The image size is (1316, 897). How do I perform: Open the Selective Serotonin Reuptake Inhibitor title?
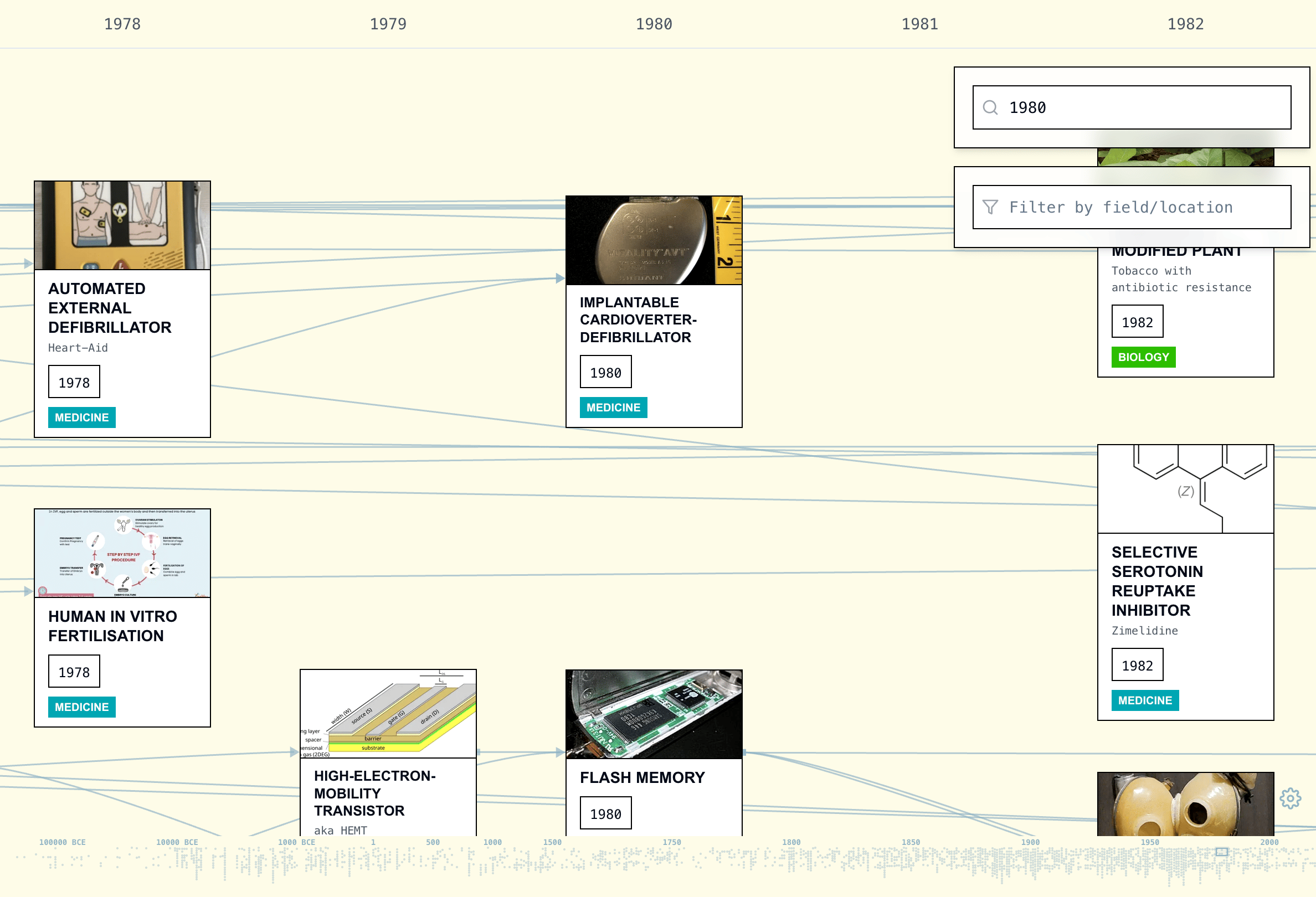[1156, 581]
